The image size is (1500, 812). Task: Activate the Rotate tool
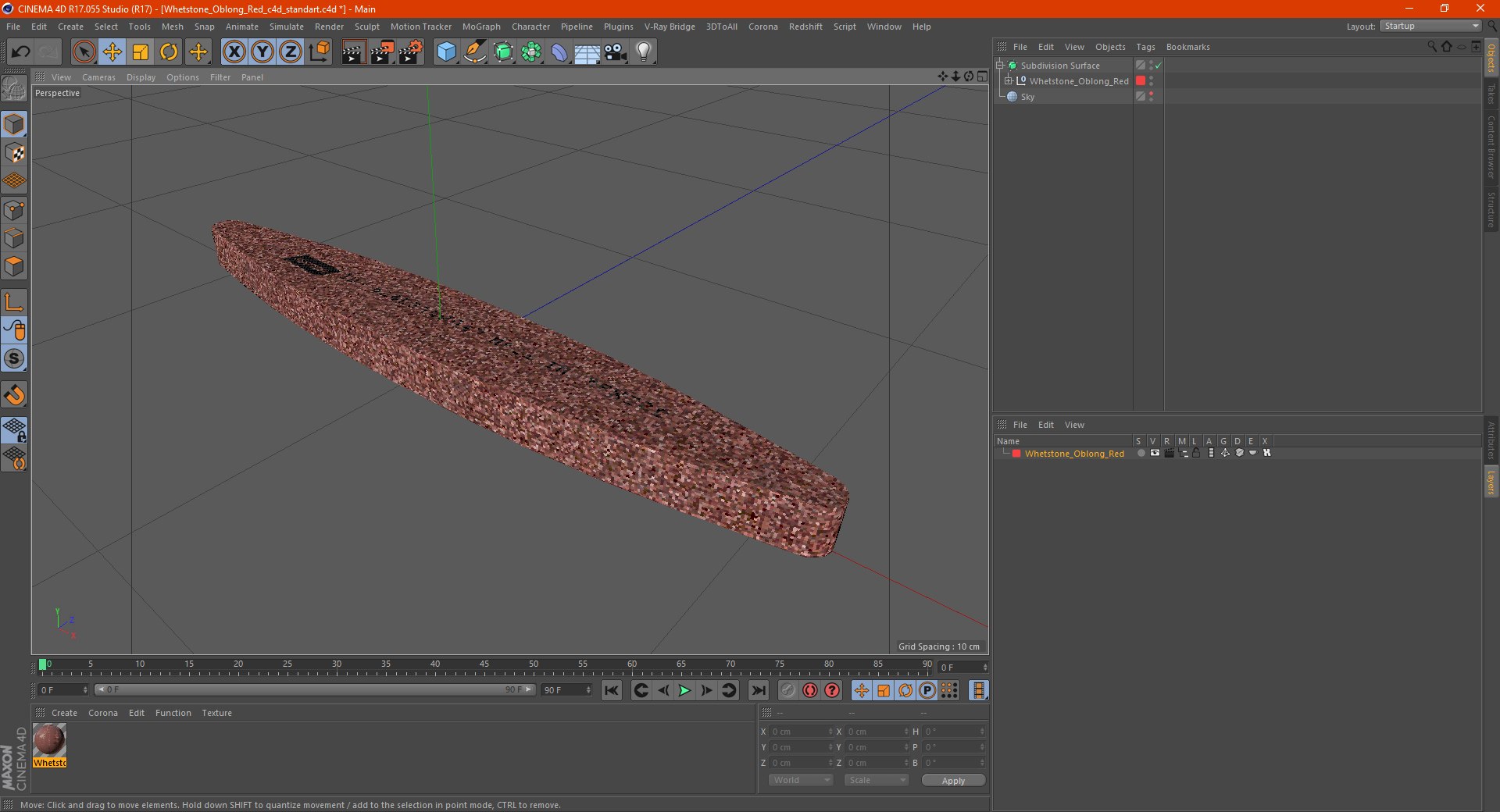(169, 52)
